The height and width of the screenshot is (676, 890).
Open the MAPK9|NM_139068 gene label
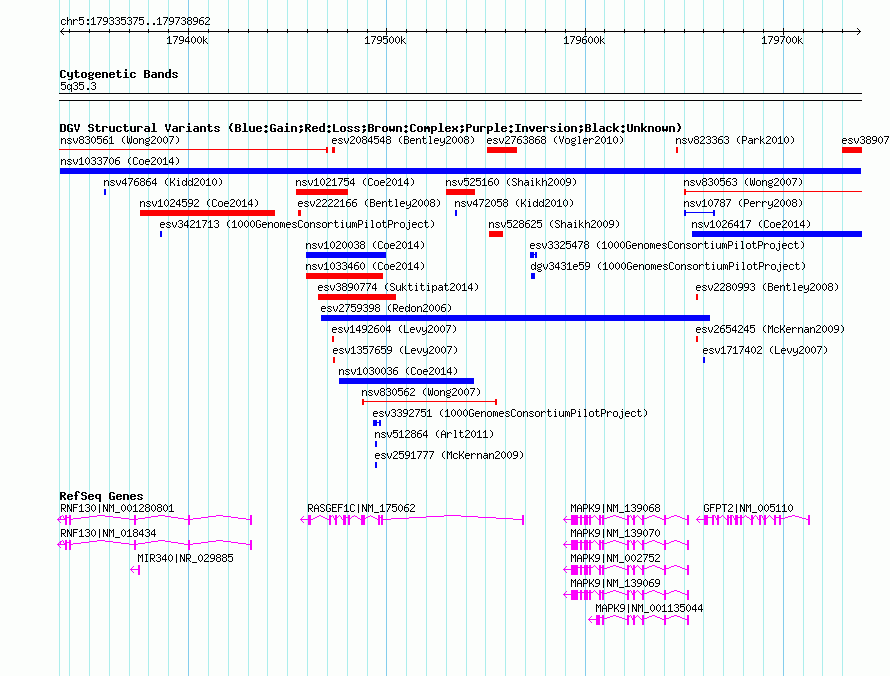[615, 508]
